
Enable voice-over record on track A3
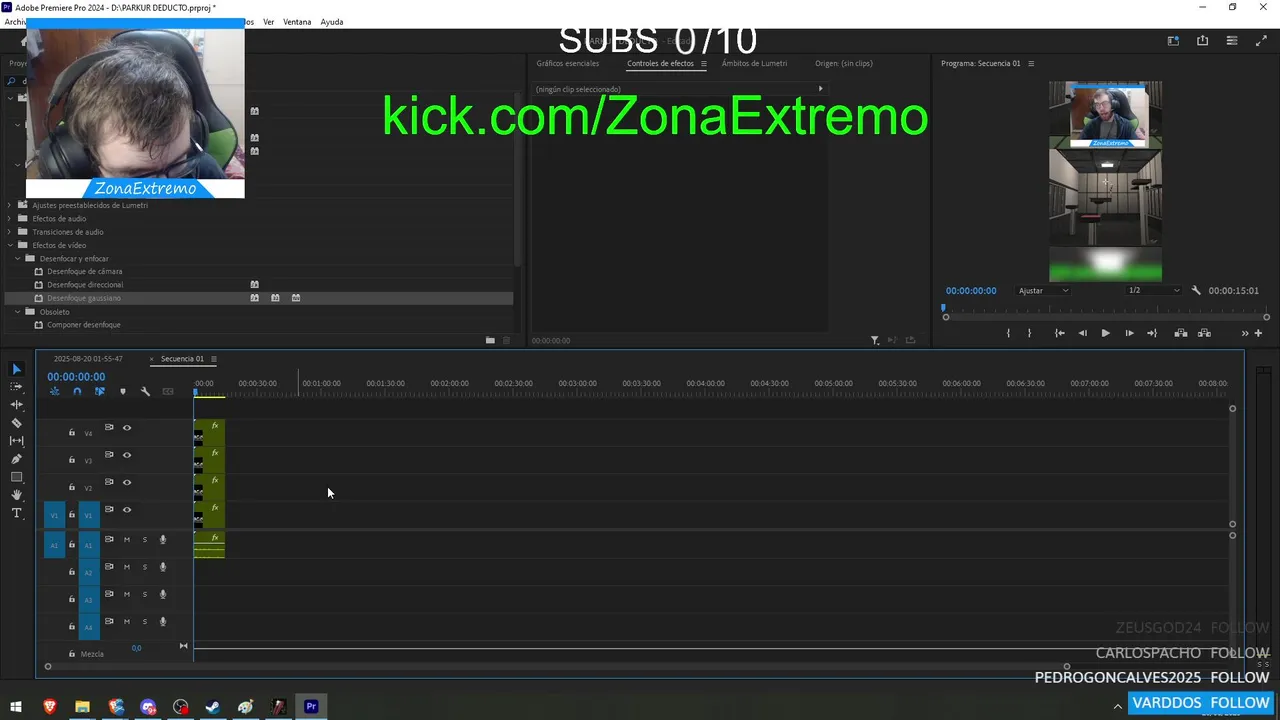point(163,594)
